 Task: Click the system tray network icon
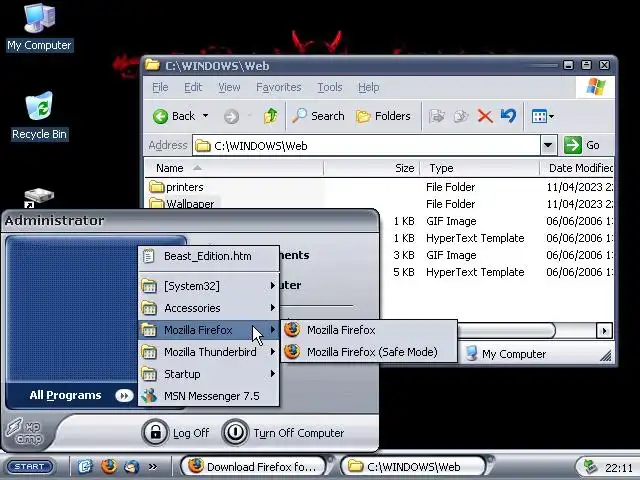pos(591,466)
